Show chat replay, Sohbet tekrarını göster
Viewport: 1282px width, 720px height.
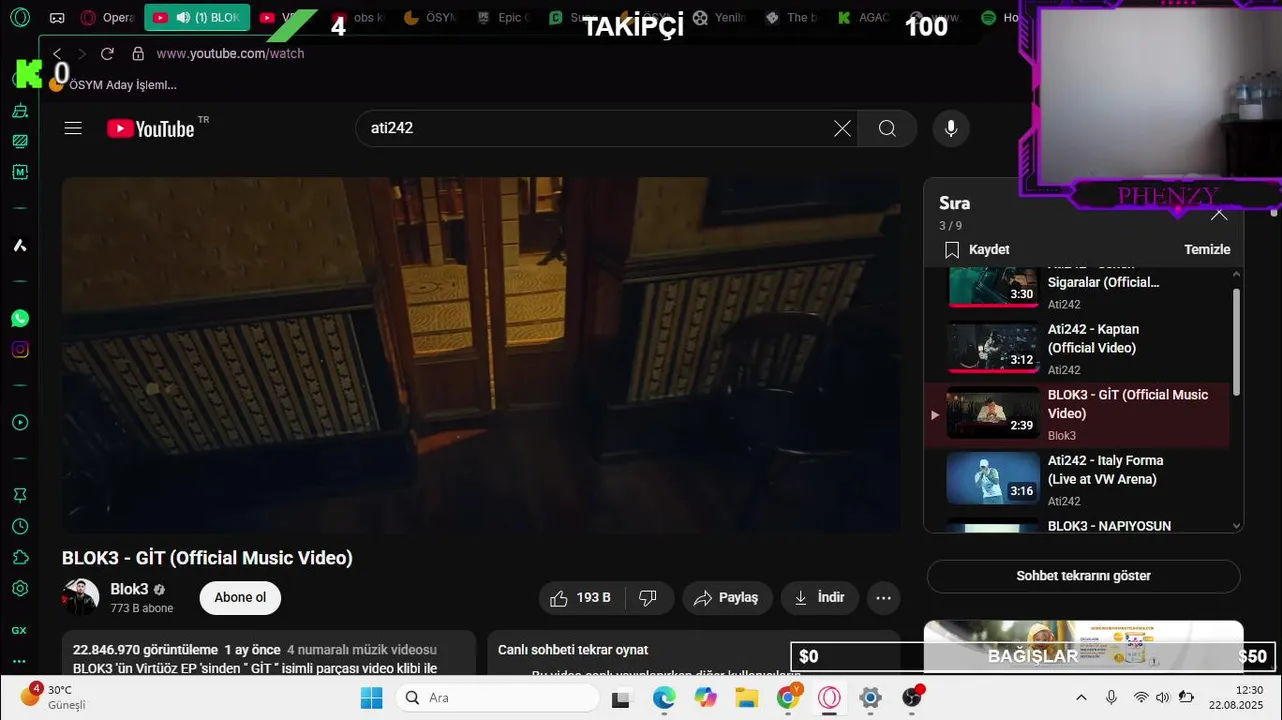1083,576
